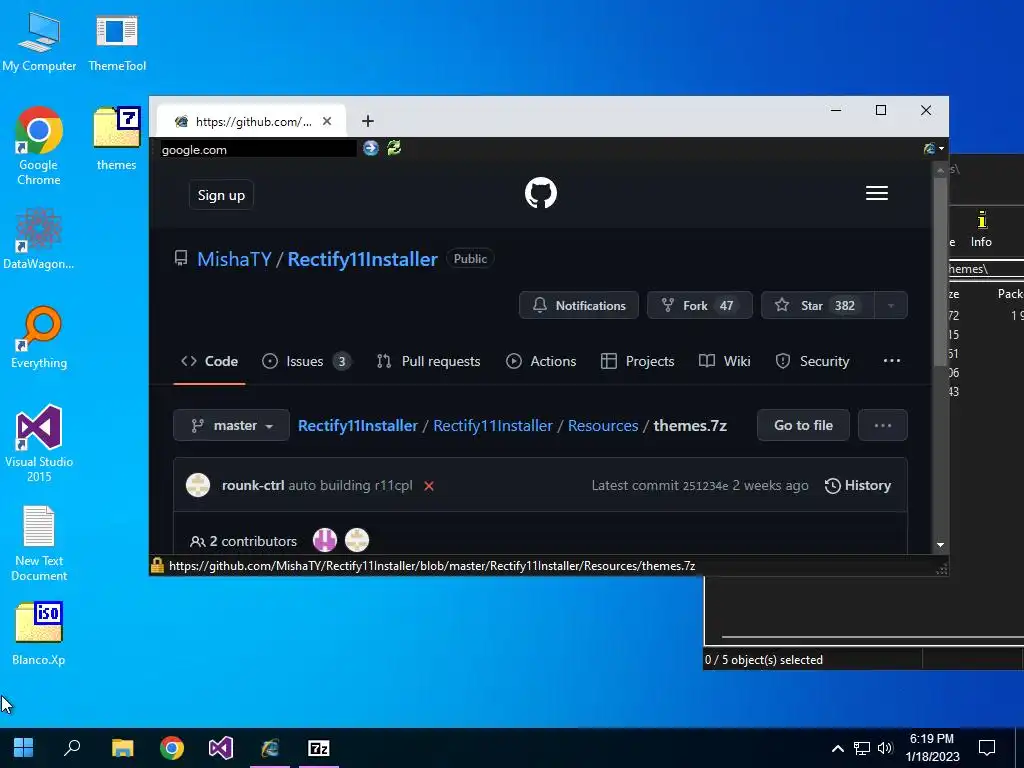
Task: Click the Info icon in 7-Zip window
Action: [x=981, y=229]
